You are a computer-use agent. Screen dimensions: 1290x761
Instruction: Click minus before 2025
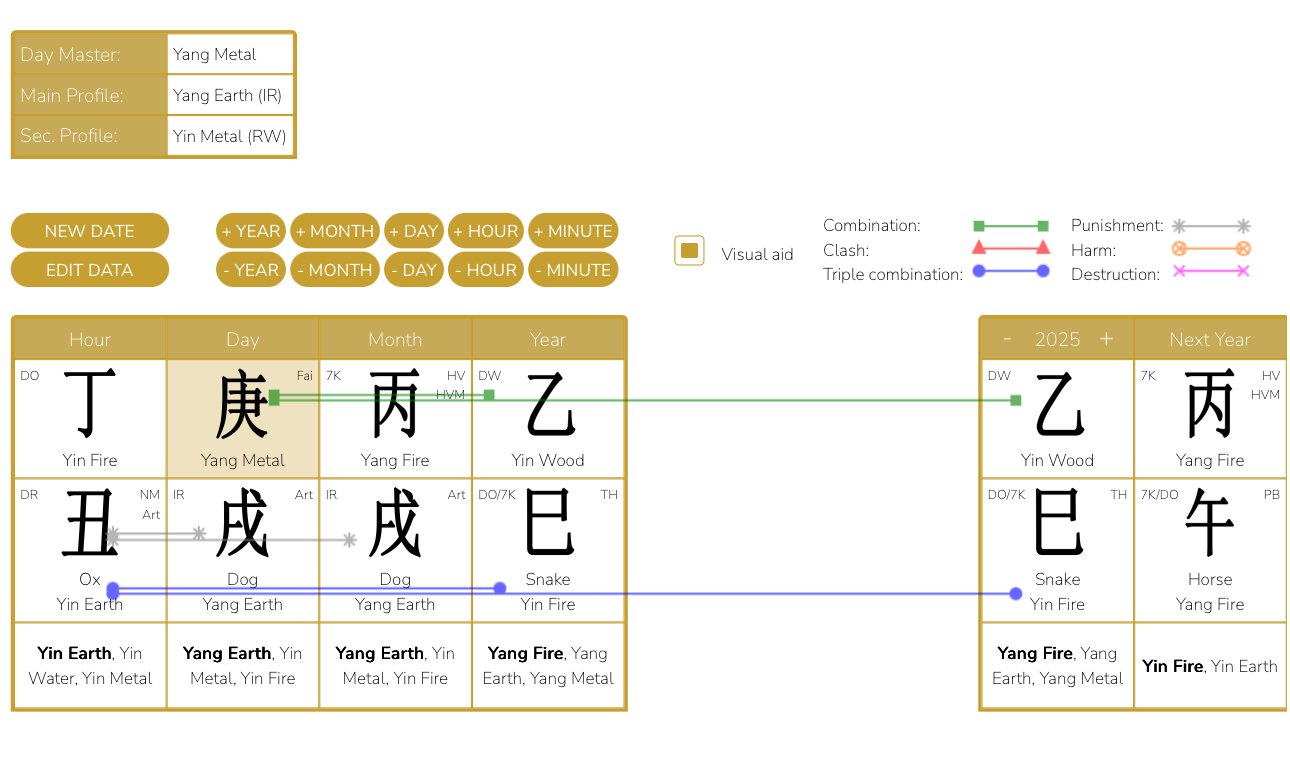coord(1007,339)
